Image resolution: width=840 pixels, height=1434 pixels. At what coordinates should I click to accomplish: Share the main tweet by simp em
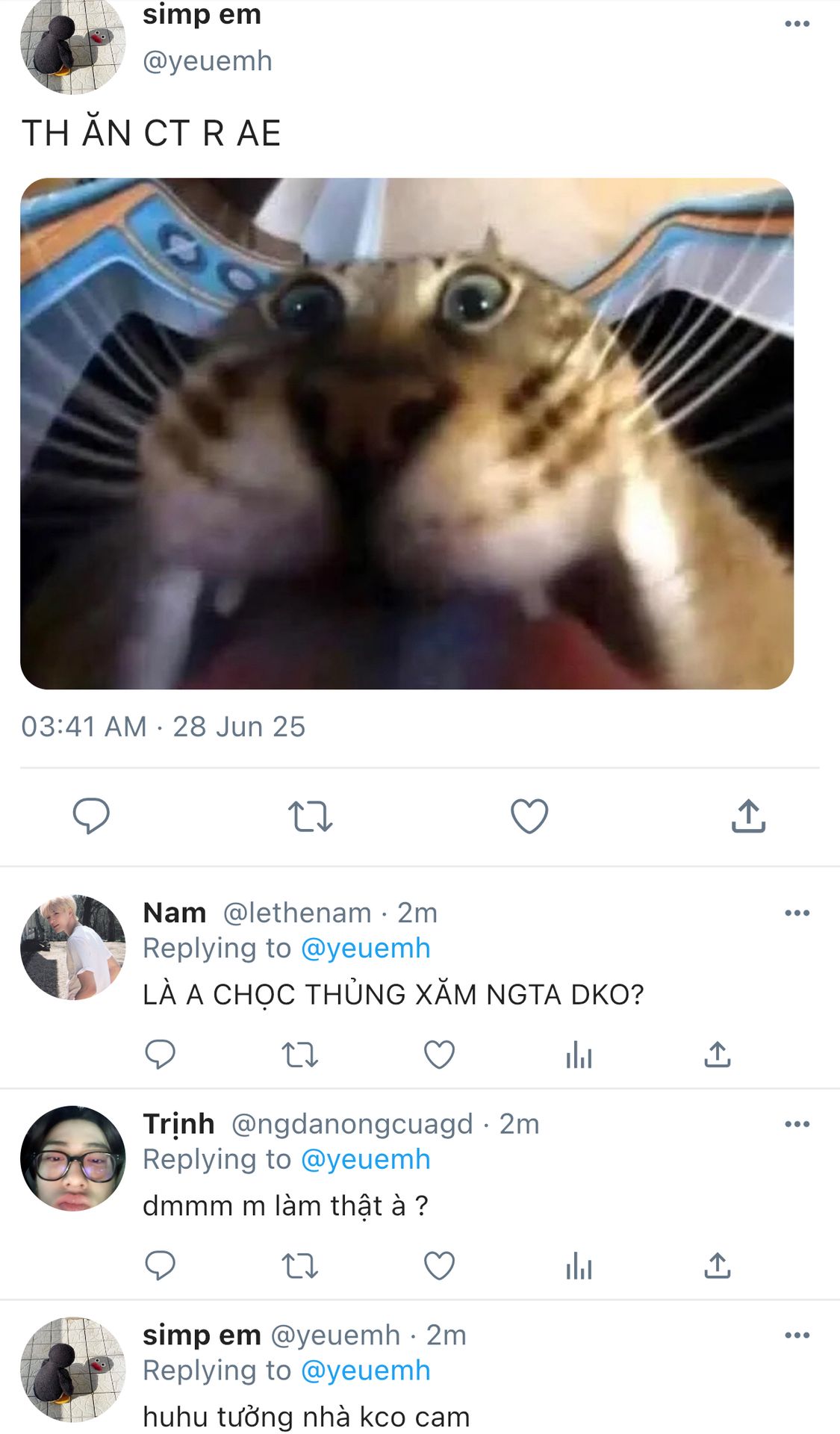tap(748, 816)
